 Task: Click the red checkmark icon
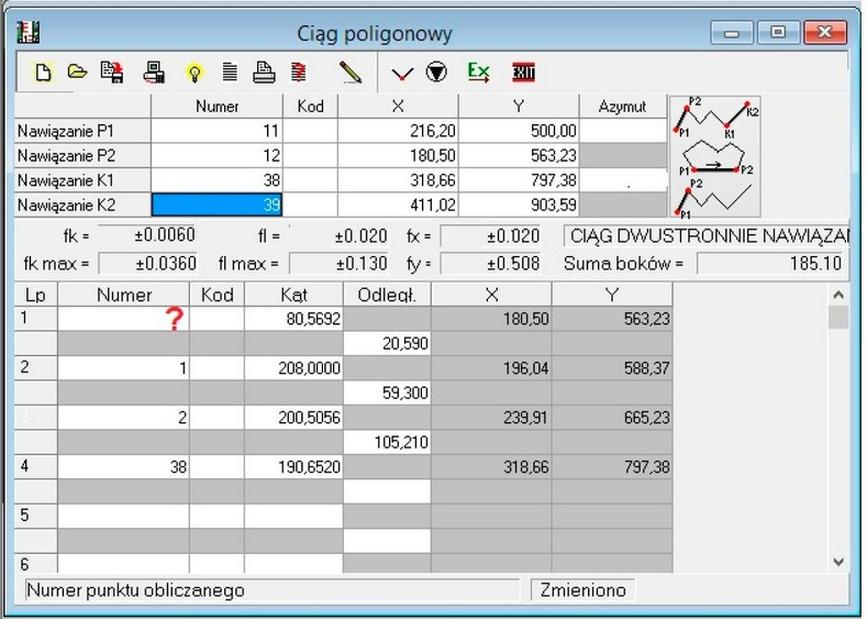click(402, 73)
